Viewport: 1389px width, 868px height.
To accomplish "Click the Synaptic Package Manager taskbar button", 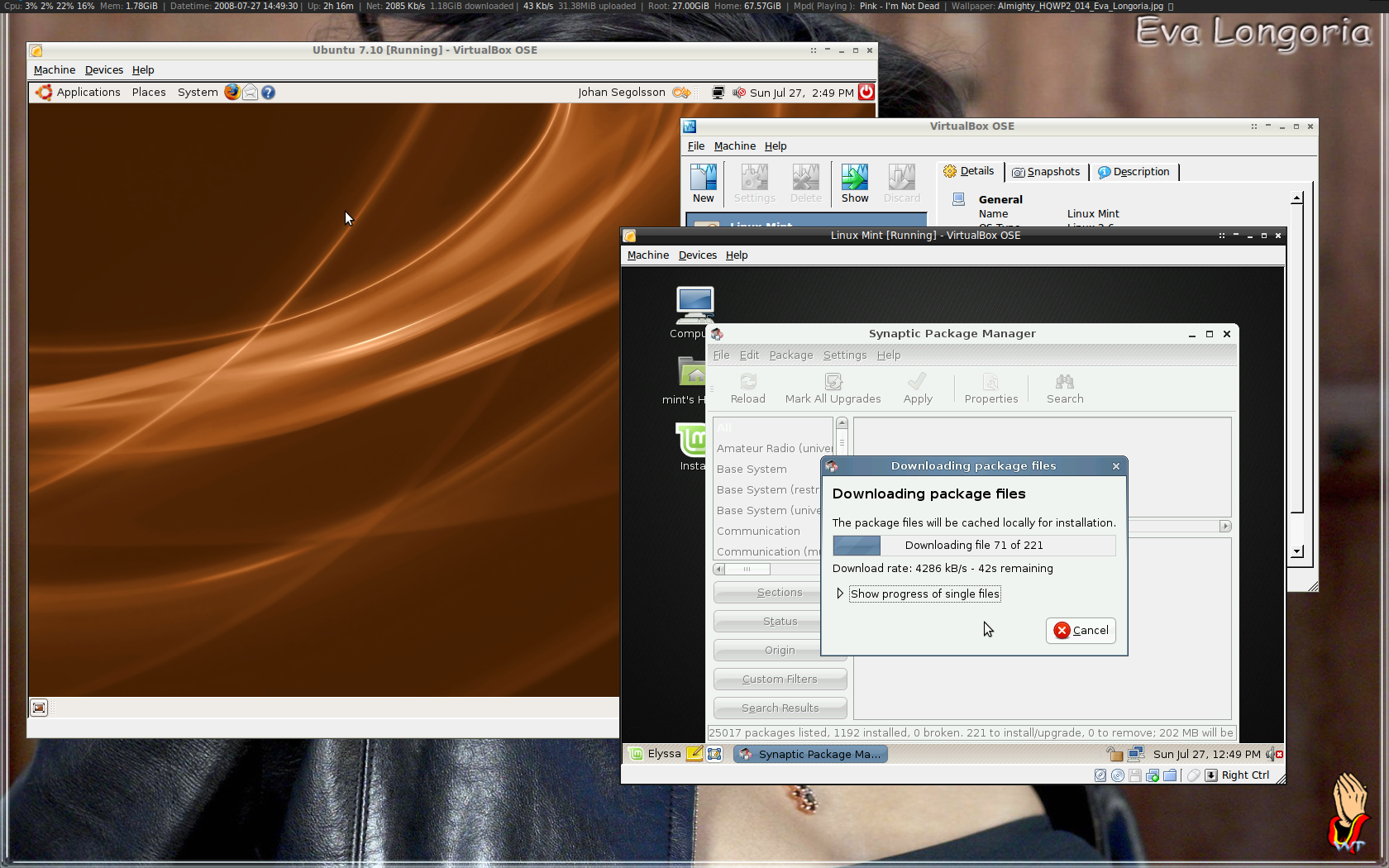I will [810, 754].
